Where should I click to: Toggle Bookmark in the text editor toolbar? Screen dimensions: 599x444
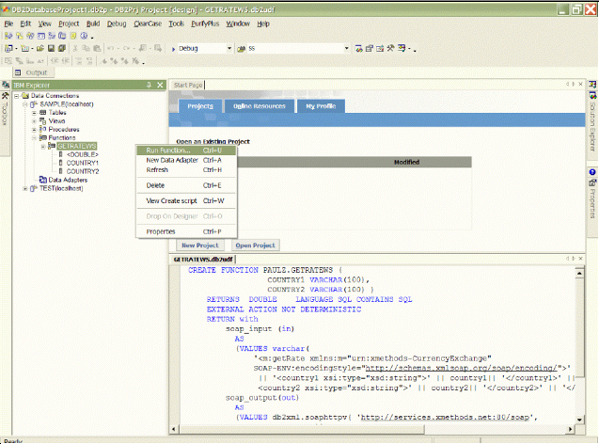click(104, 61)
